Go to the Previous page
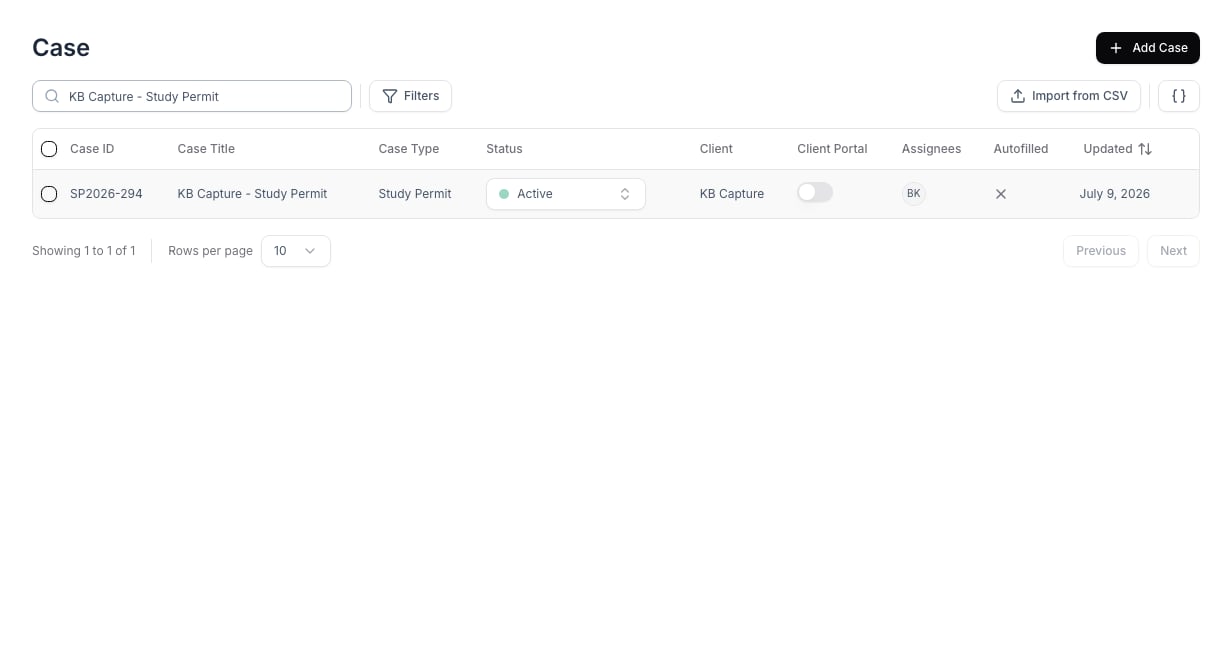This screenshot has height=664, width=1232. pyautogui.click(x=1100, y=251)
